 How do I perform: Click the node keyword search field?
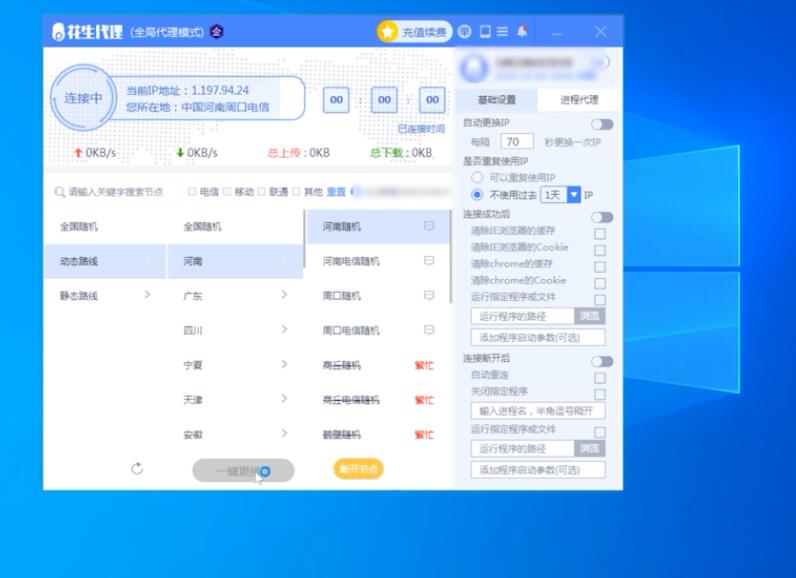(x=116, y=192)
